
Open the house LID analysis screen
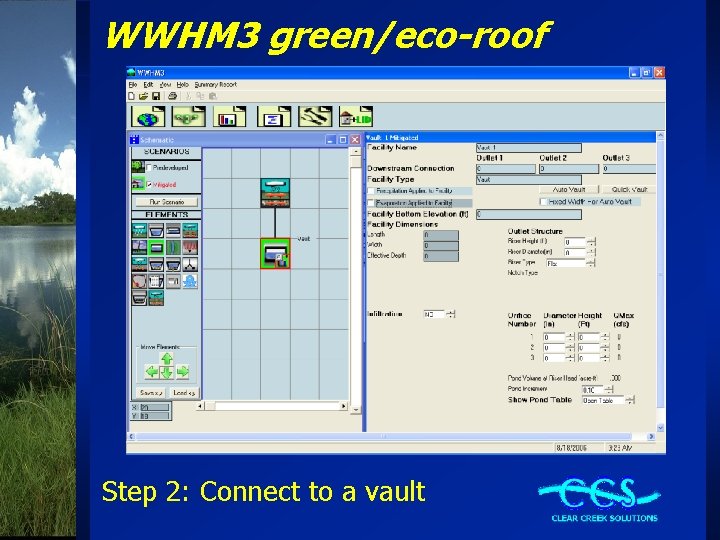[x=356, y=116]
